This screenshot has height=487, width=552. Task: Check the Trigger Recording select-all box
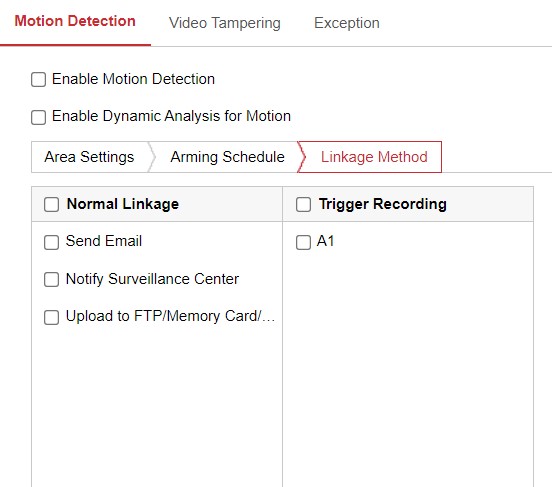303,204
